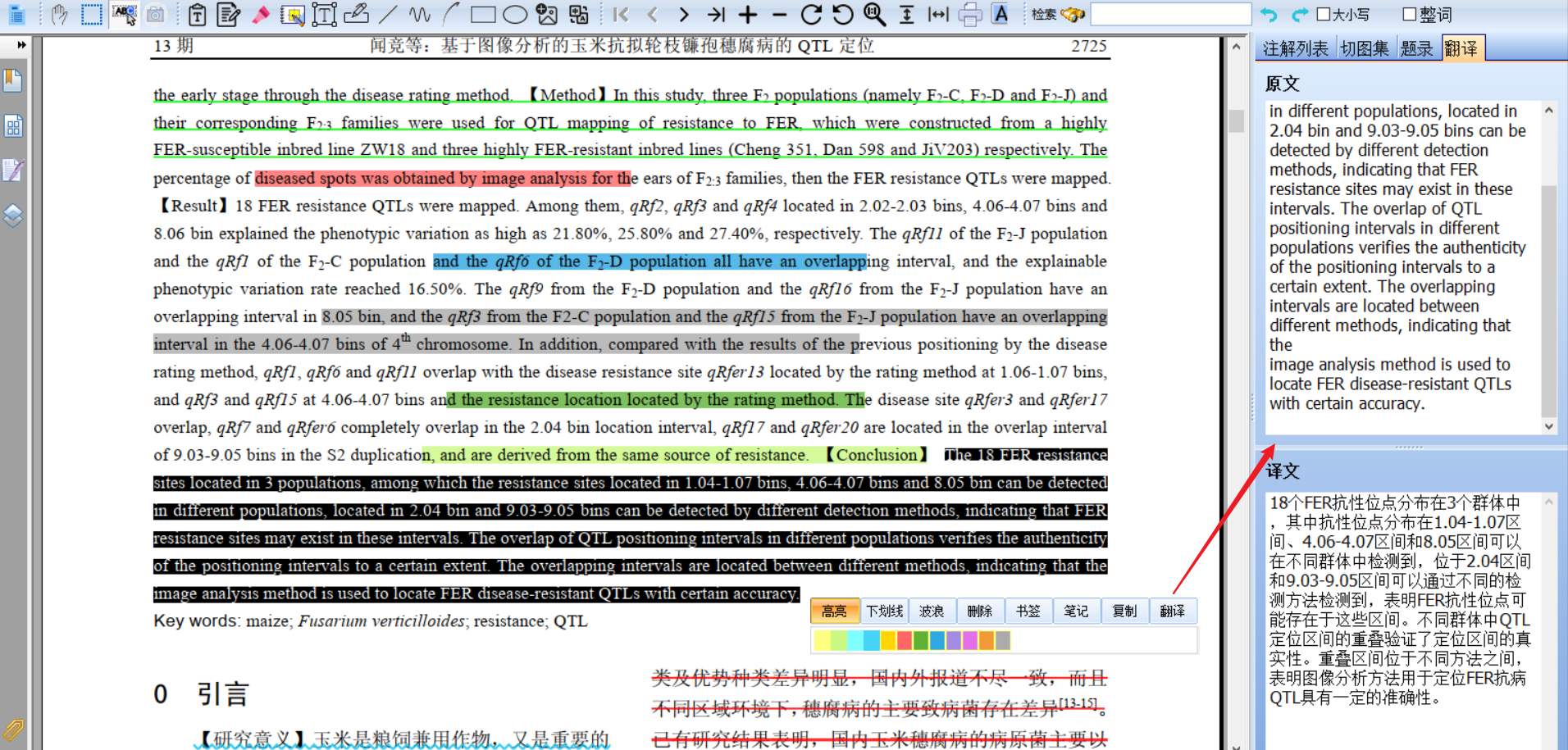
Task: Fit page to width
Action: [939, 14]
